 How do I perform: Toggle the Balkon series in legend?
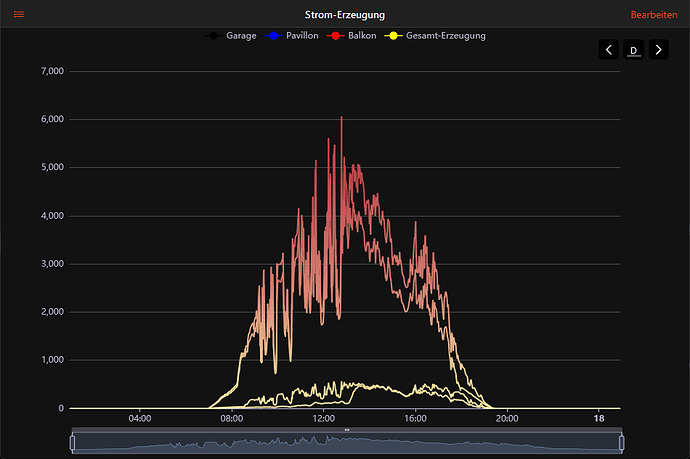pyautogui.click(x=352, y=36)
